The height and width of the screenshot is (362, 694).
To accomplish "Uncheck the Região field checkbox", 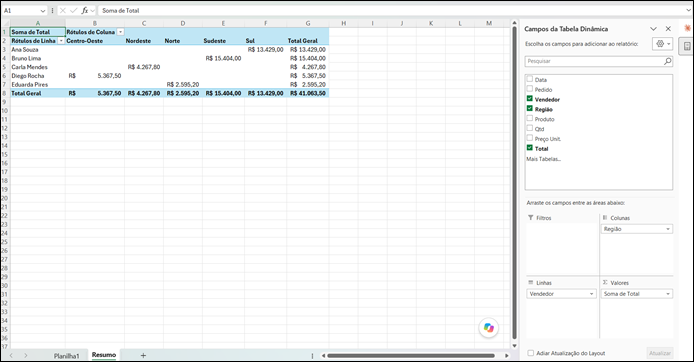I will tap(529, 108).
